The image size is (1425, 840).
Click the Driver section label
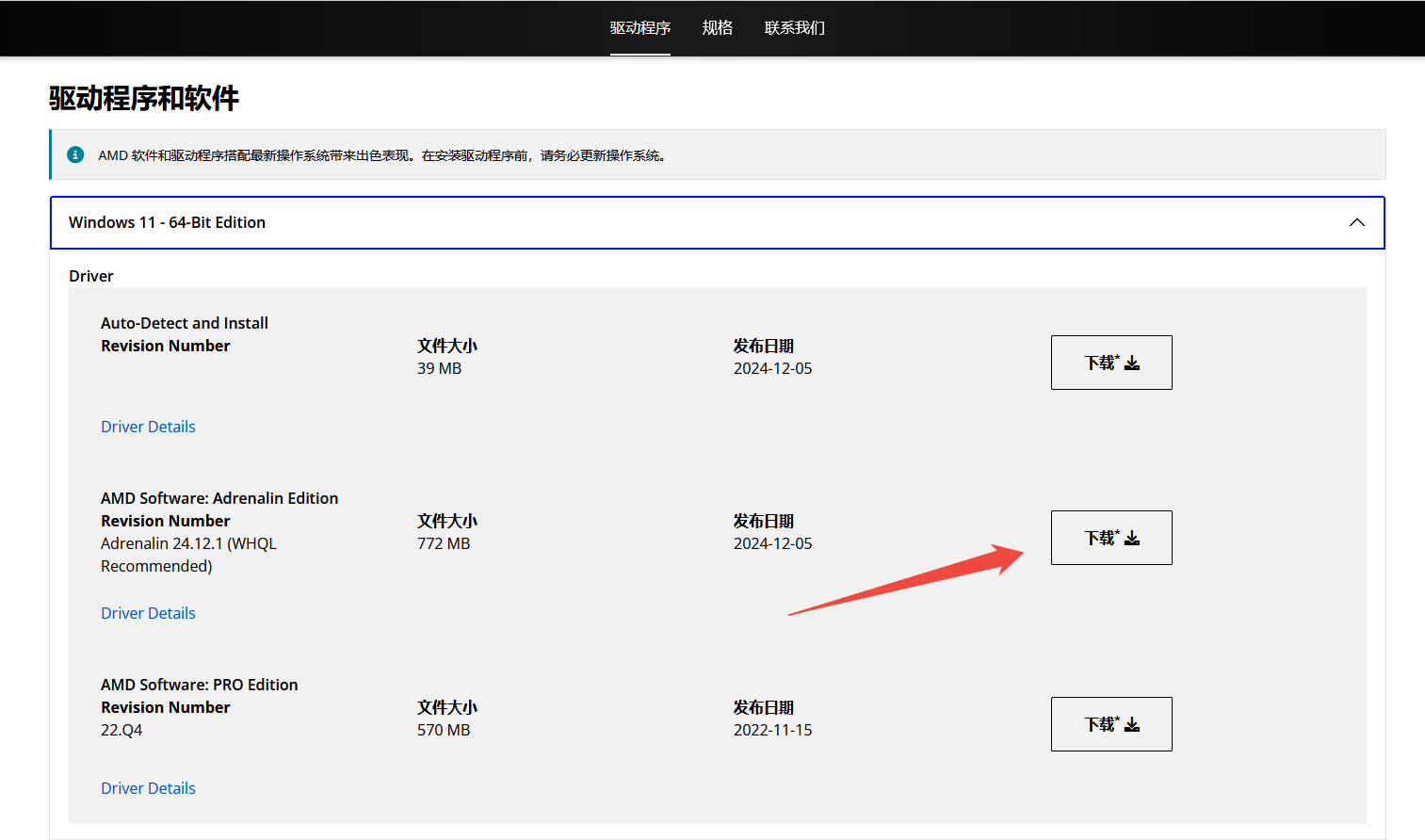coord(91,276)
